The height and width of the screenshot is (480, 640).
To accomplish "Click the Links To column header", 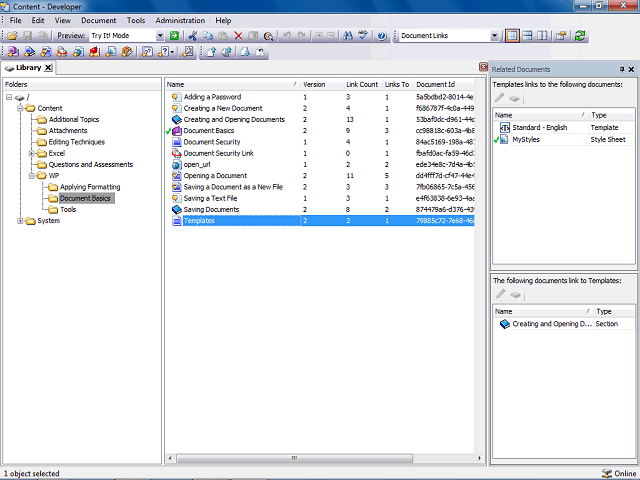I will (397, 84).
